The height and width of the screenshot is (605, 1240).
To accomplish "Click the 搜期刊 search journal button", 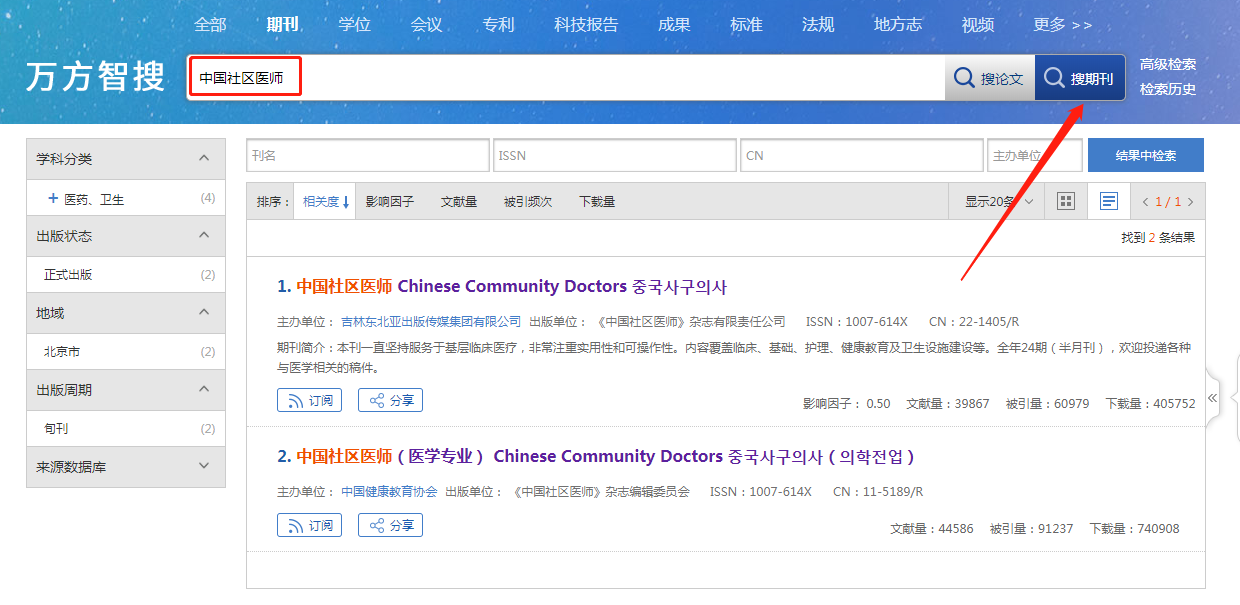I will tap(1079, 78).
